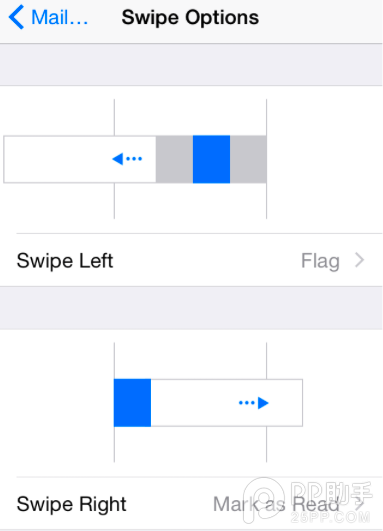
Task: Go back to Mail settings
Action: pos(48,17)
